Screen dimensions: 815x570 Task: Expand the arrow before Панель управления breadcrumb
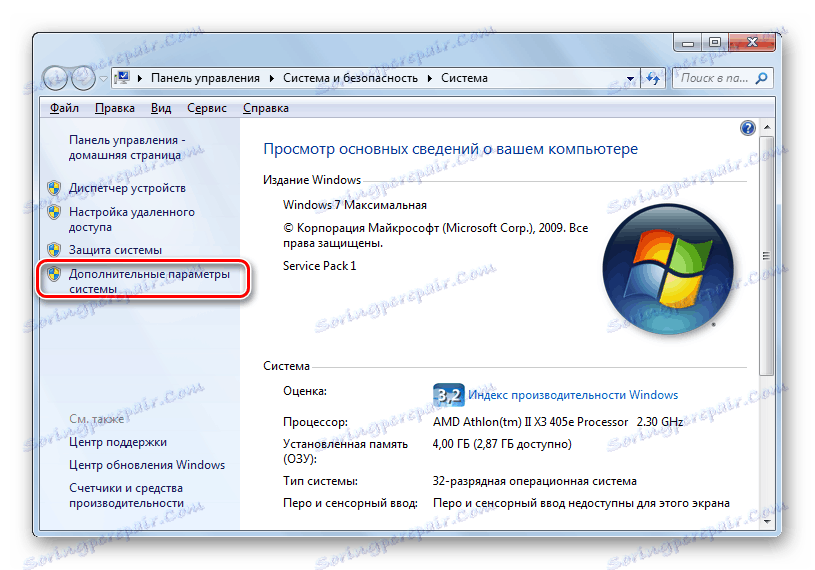click(x=140, y=78)
